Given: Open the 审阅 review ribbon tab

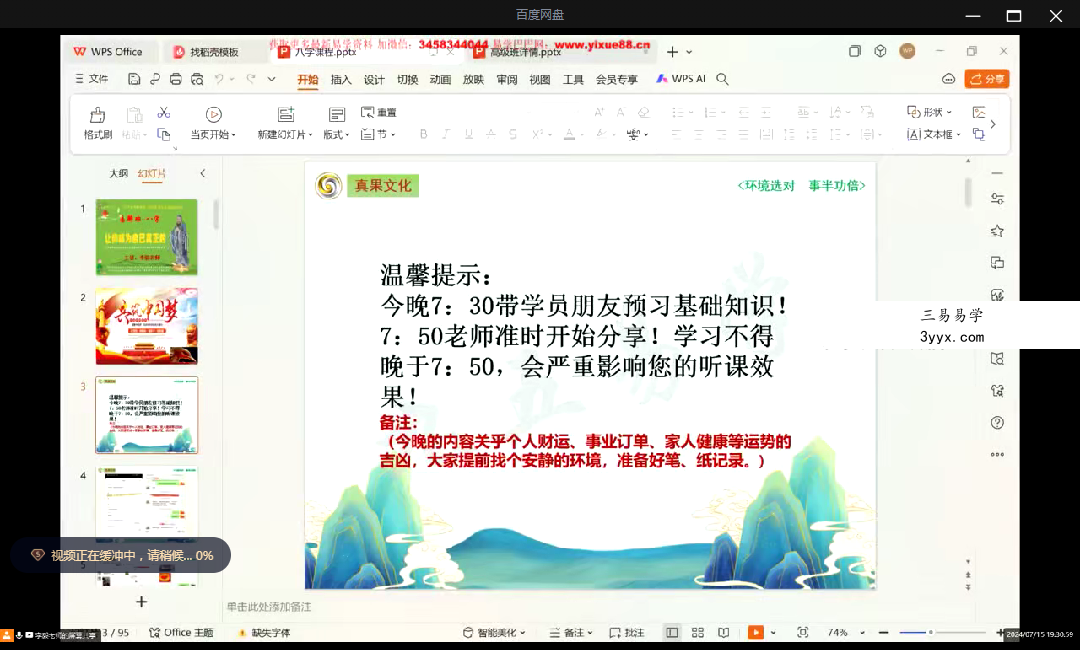Looking at the screenshot, I should 506,80.
